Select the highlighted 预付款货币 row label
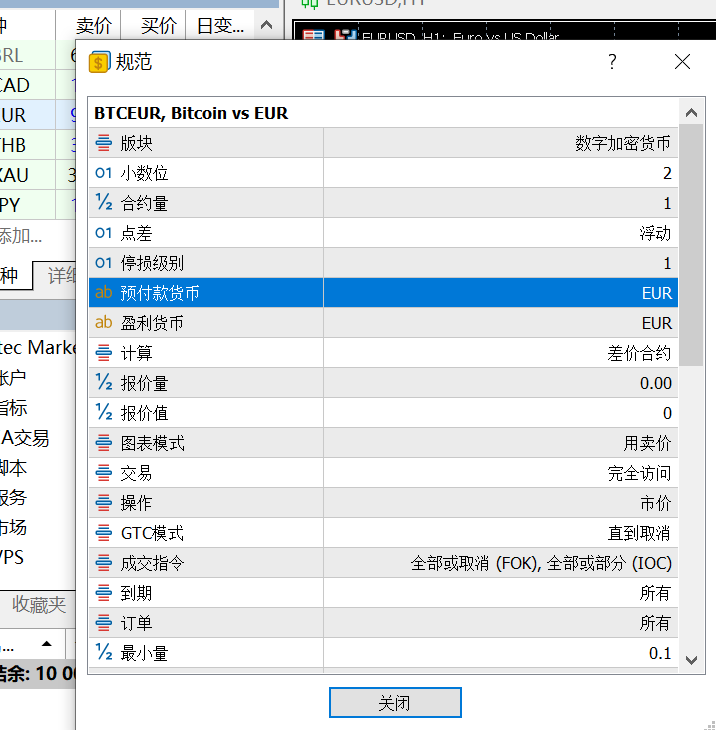The width and height of the screenshot is (716, 730). point(160,293)
